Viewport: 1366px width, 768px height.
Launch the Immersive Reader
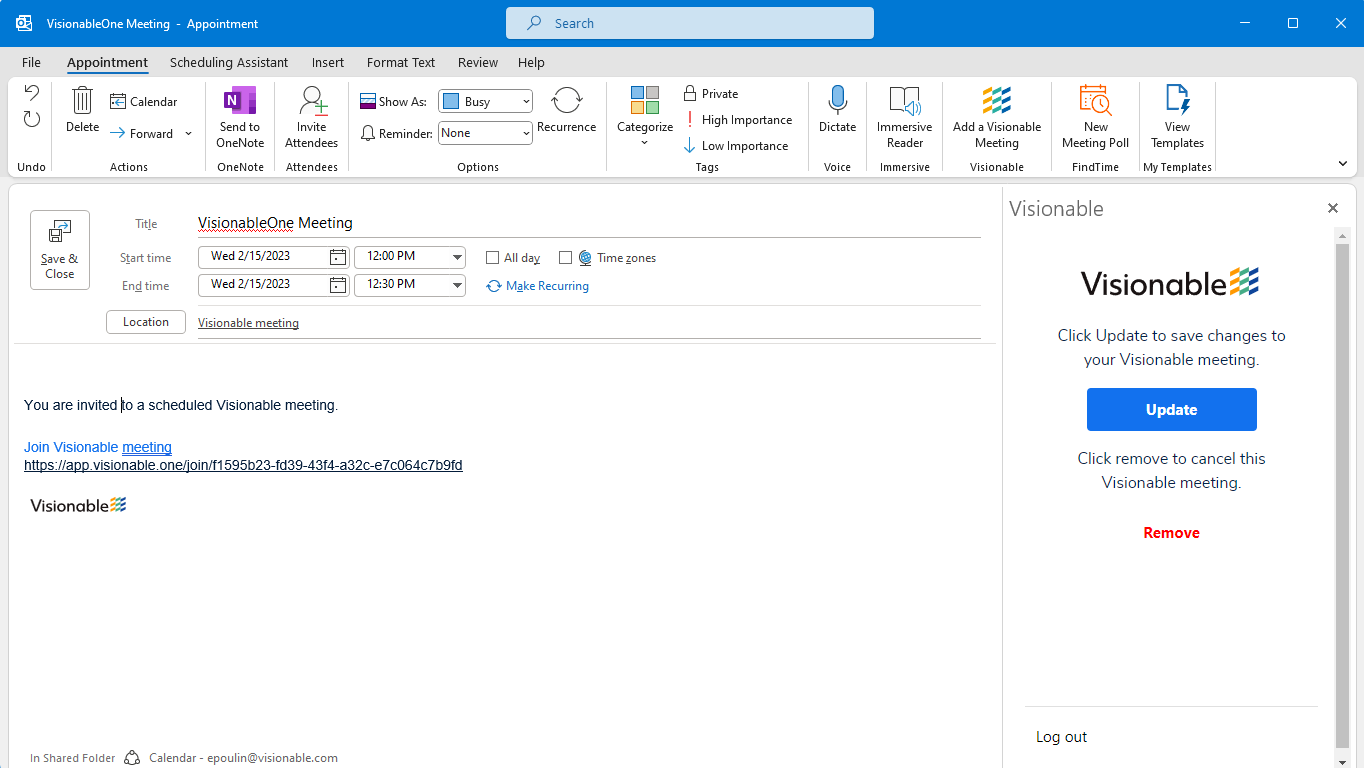[x=905, y=117]
